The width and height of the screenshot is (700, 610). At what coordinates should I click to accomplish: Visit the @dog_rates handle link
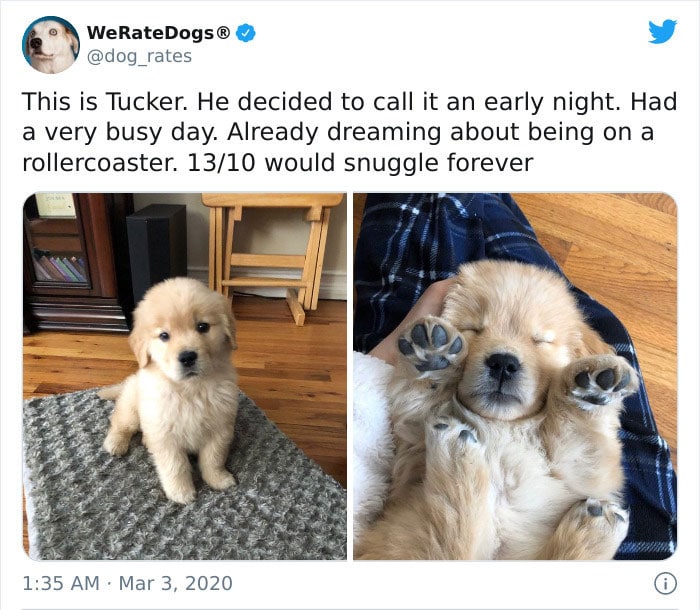pyautogui.click(x=139, y=56)
